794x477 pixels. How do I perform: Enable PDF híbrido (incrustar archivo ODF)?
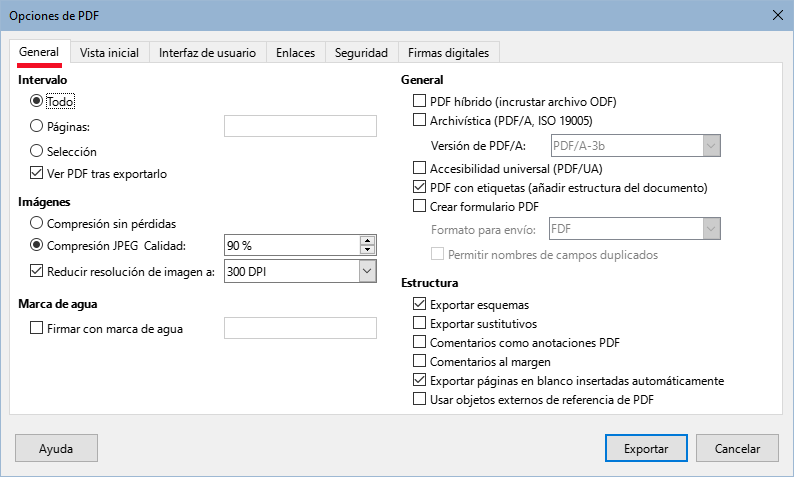pyautogui.click(x=419, y=101)
